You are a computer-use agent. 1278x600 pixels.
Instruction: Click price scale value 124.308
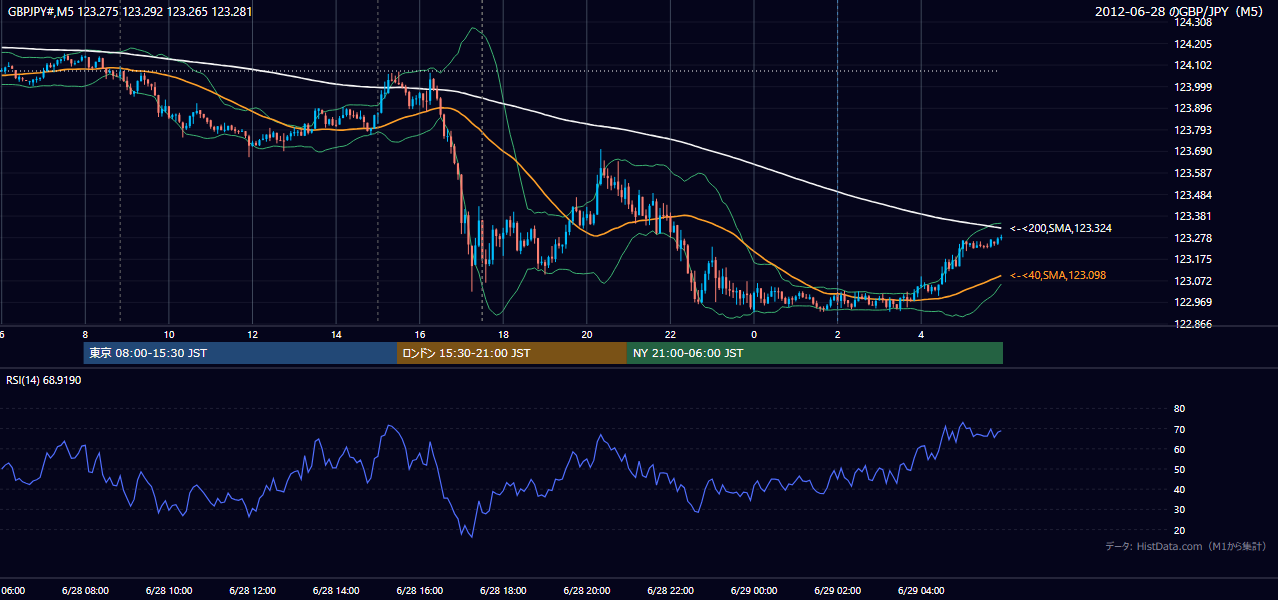(1194, 22)
